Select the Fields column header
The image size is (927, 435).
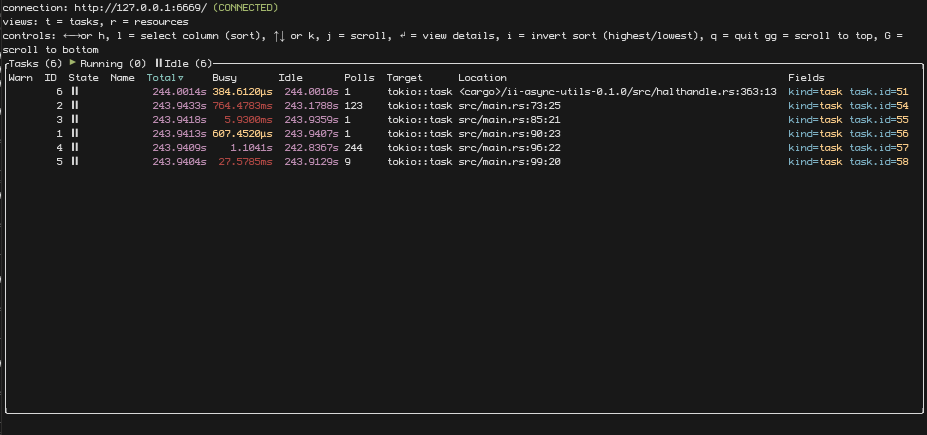point(806,77)
